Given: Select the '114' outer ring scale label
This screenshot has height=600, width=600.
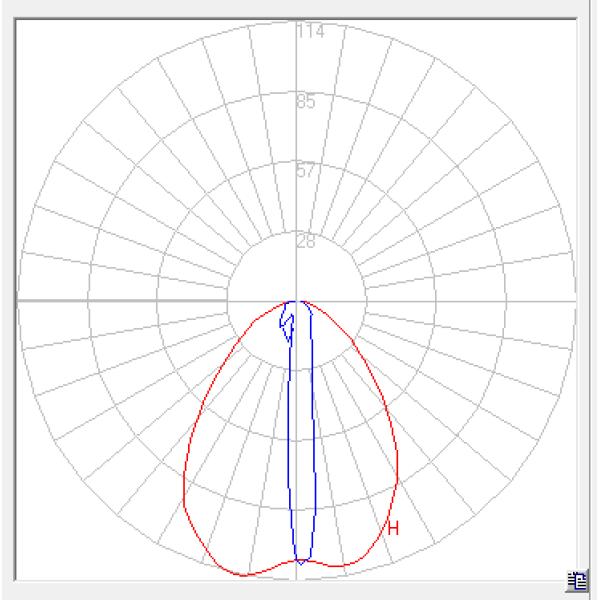Looking at the screenshot, I should tap(310, 31).
